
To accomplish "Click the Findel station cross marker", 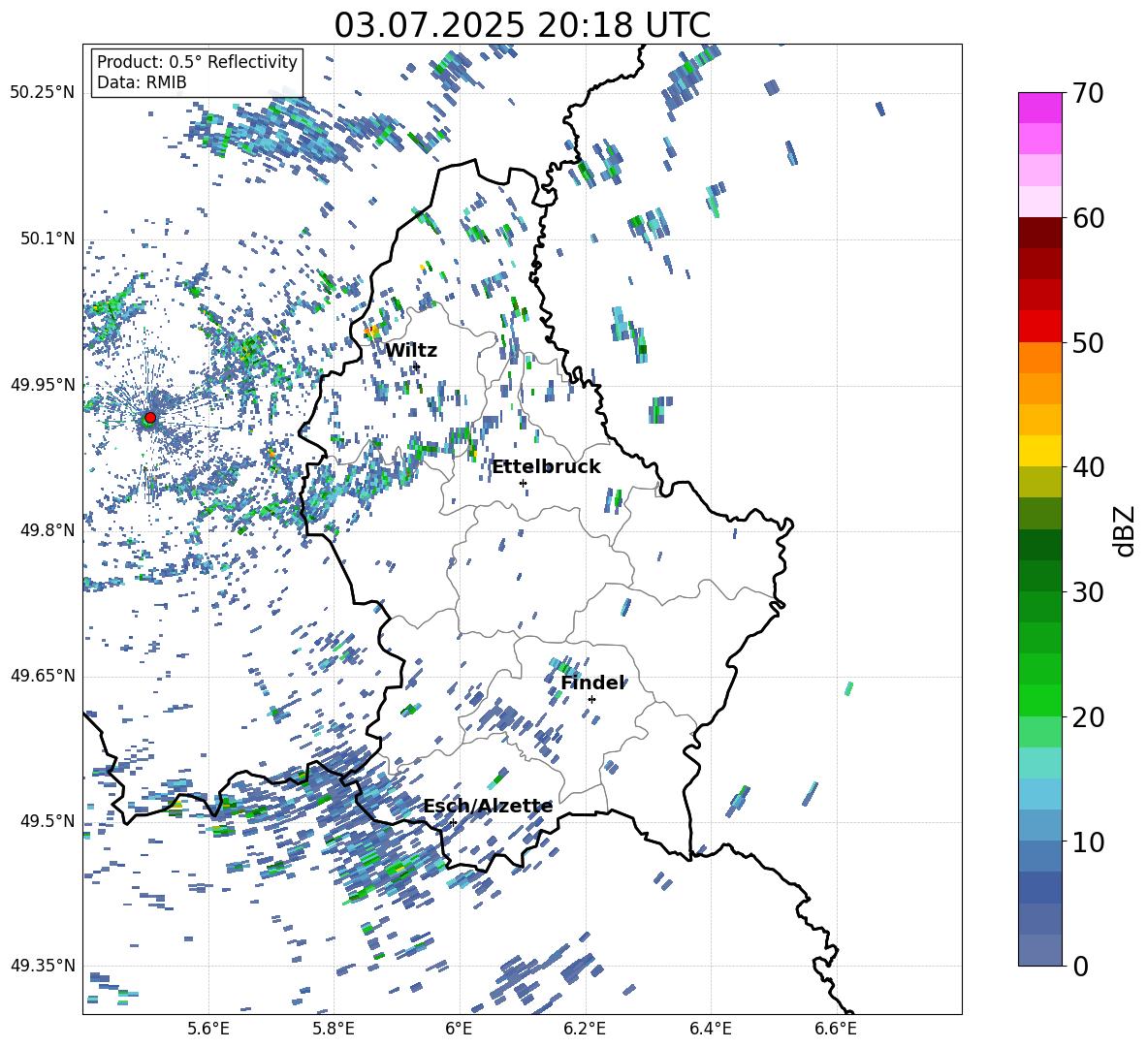I will pos(591,699).
